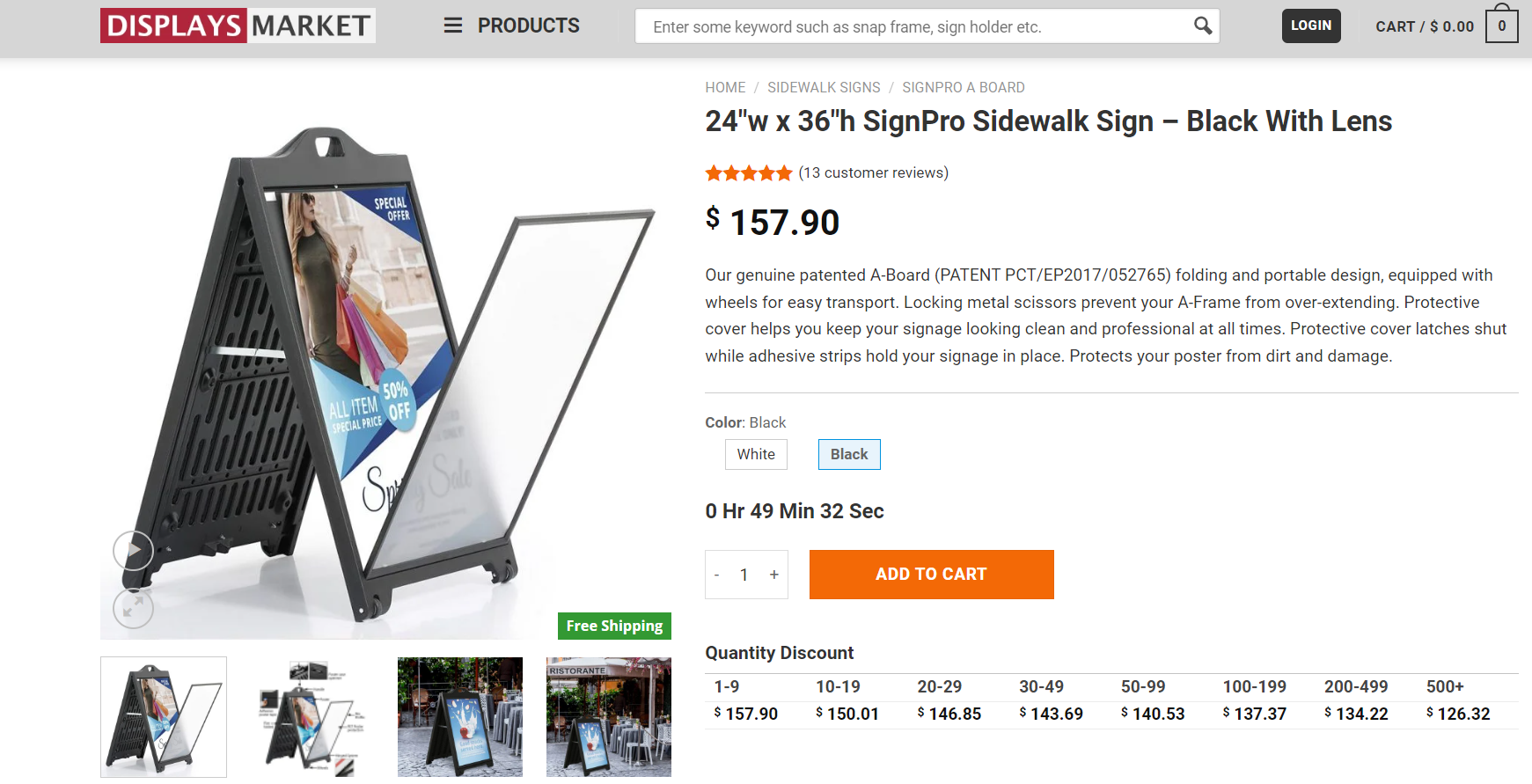
Task: Play the product video
Action: 134,551
